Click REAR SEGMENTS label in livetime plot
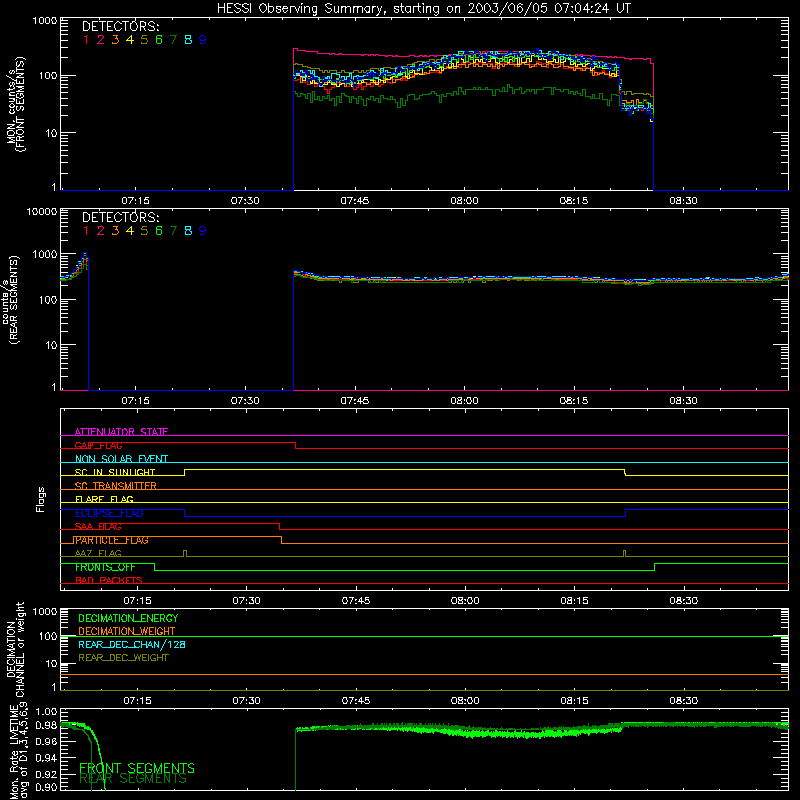800x800 pixels. point(133,779)
